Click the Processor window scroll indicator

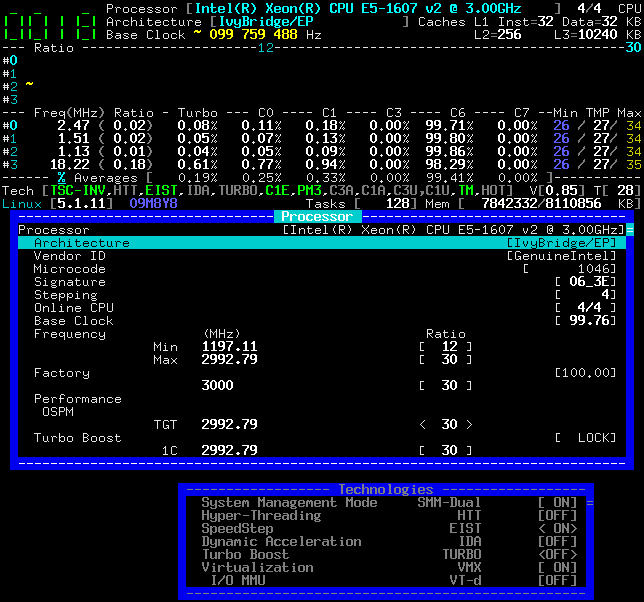[x=630, y=230]
